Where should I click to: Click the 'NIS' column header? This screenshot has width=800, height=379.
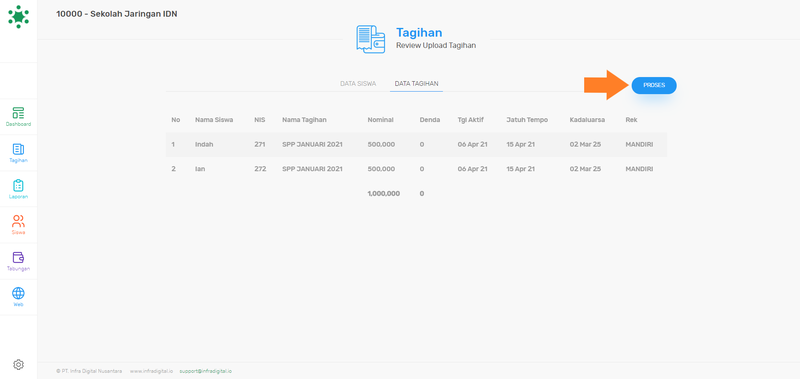259,120
